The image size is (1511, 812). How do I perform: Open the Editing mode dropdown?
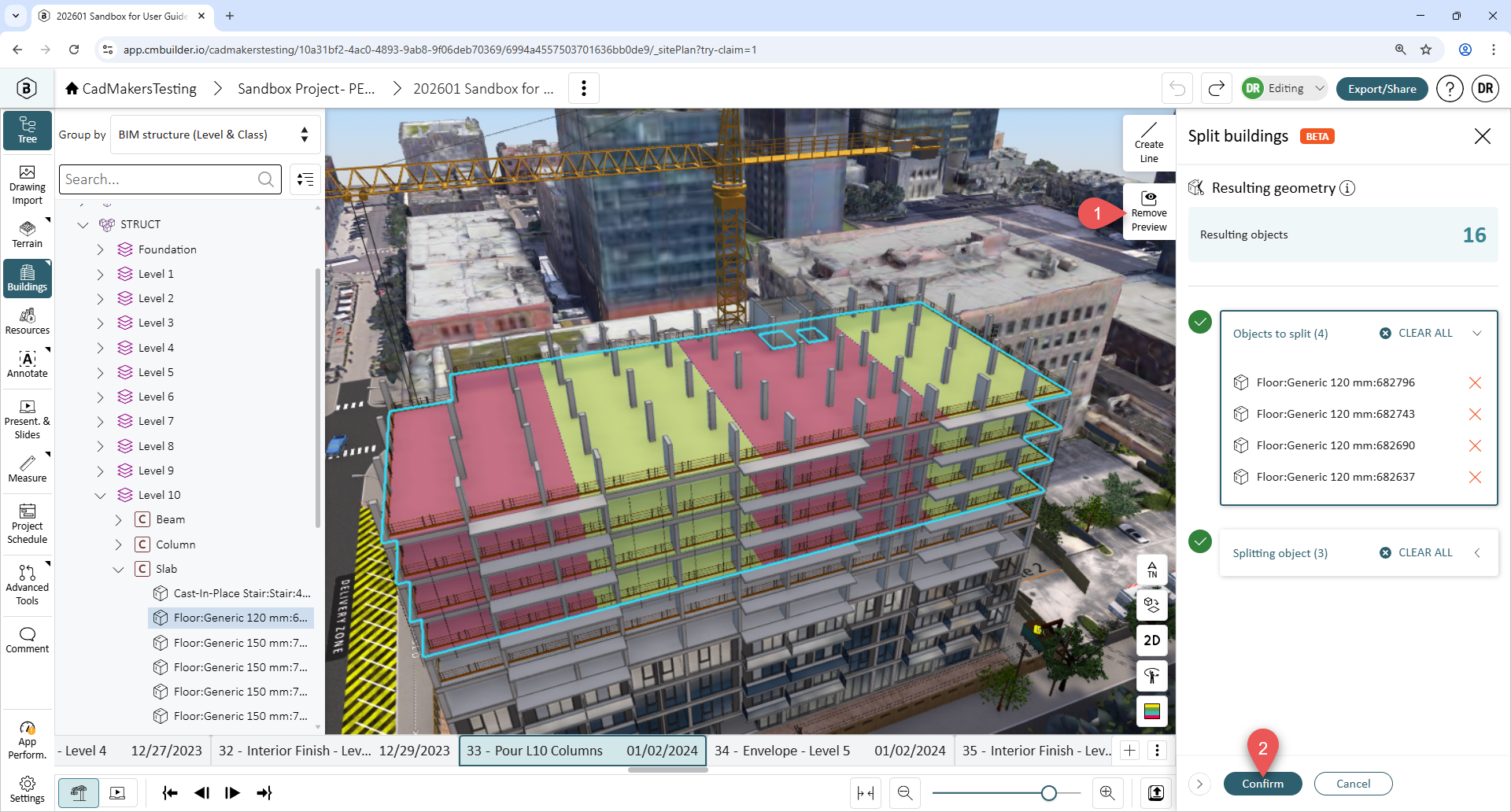tap(1285, 88)
